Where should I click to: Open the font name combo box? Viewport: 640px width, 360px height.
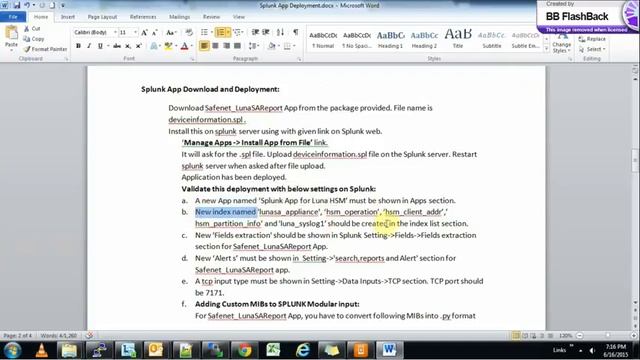(95, 32)
